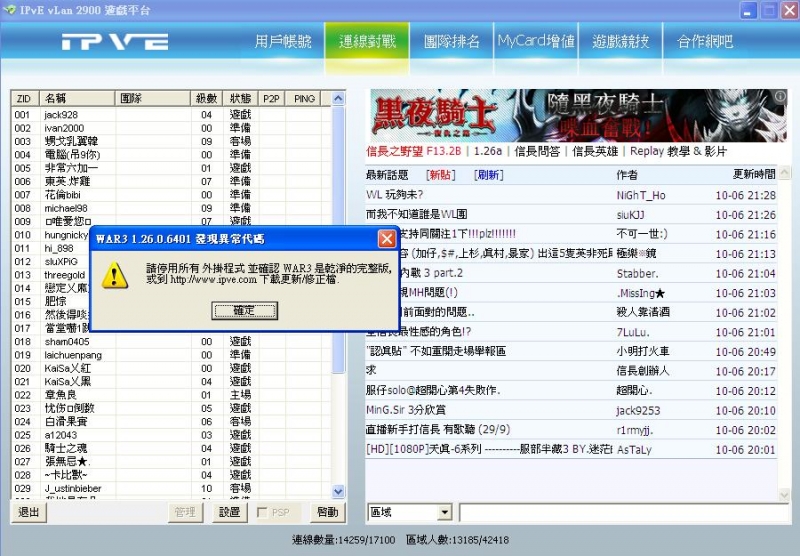Open the [HD][1080P]天真-6系列 topic
Image resolution: width=800 pixels, height=556 pixels.
pos(489,449)
